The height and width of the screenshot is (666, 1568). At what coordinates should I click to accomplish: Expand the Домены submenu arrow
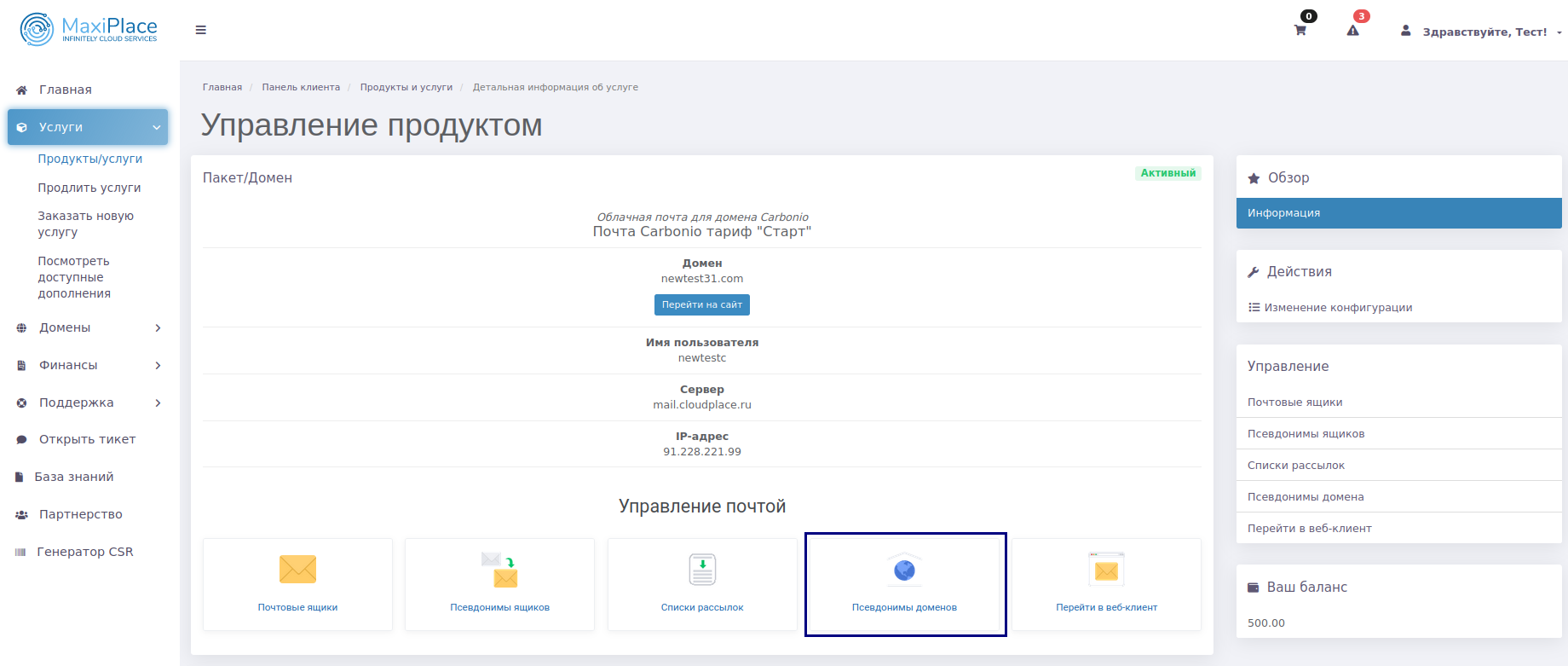click(x=158, y=327)
